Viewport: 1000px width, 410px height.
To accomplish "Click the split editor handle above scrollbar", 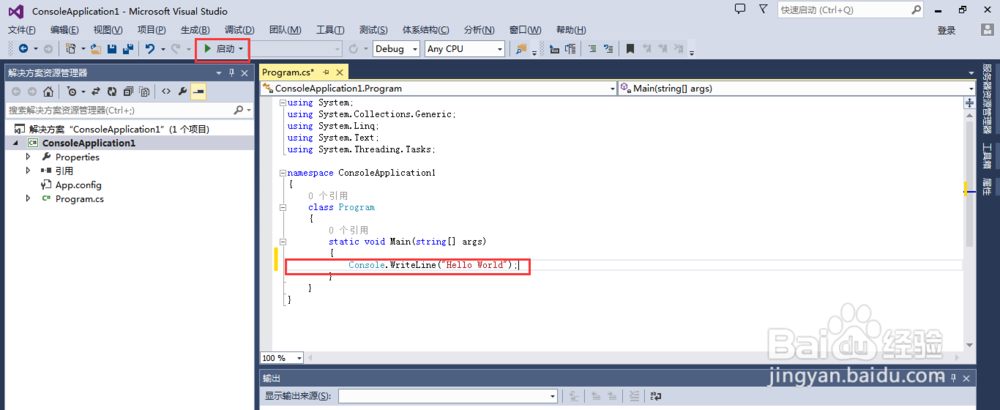I will [x=970, y=103].
